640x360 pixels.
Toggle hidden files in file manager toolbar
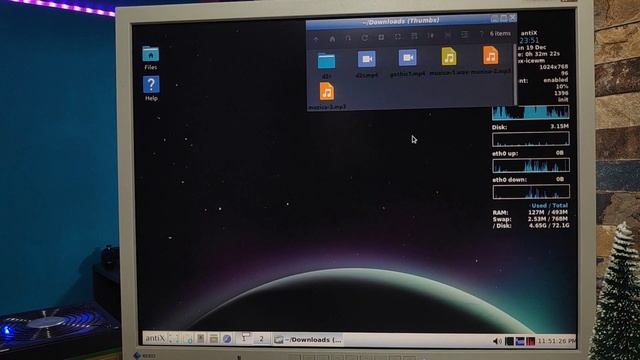point(448,36)
